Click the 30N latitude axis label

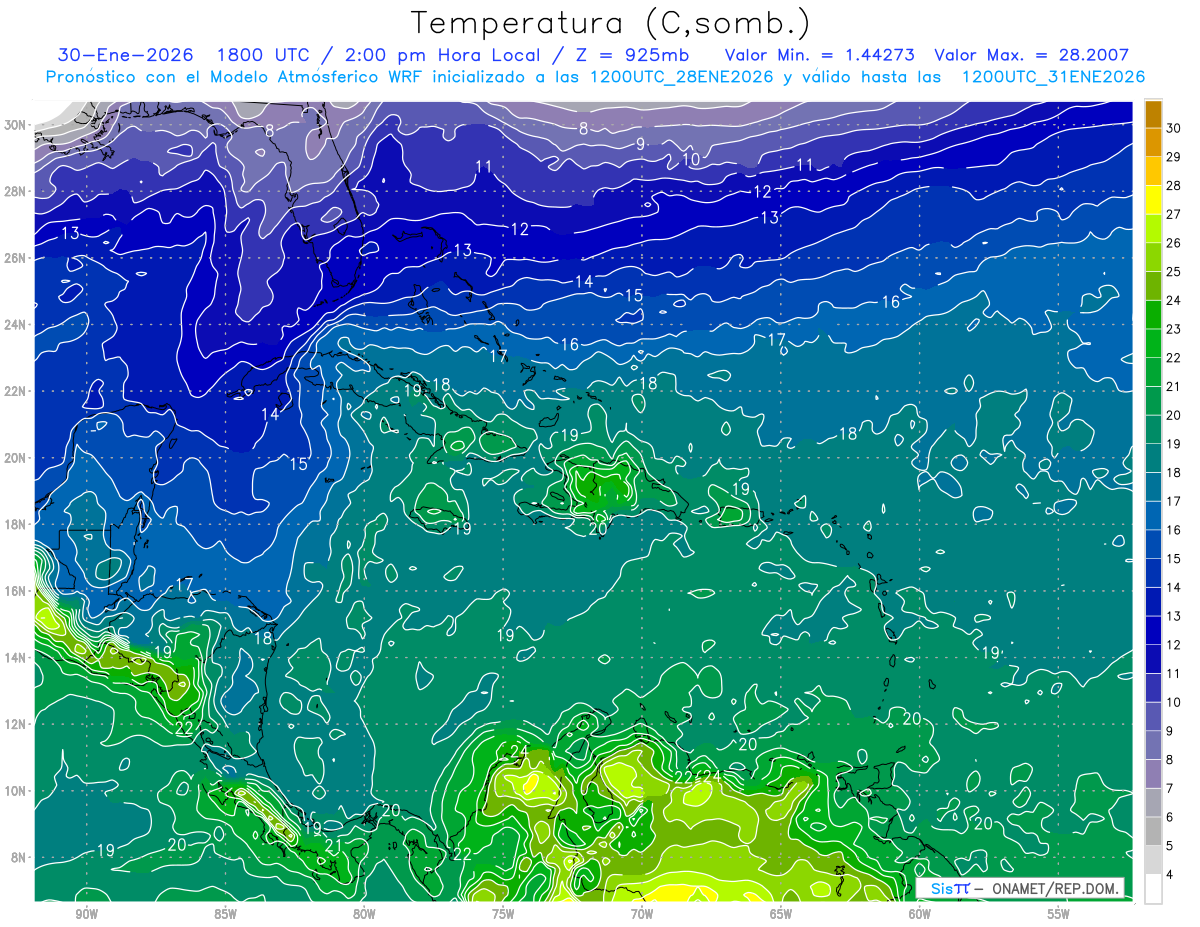tap(15, 125)
